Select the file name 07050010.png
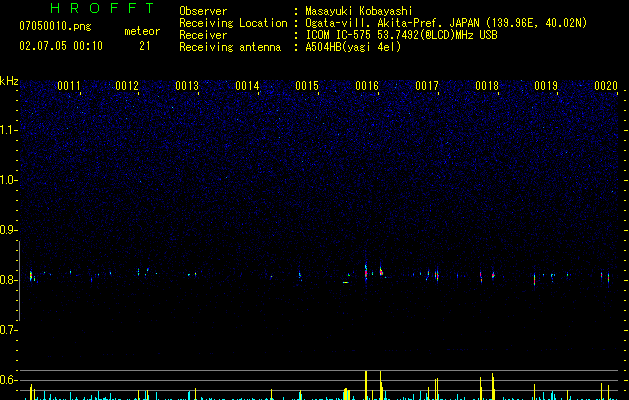 click(55, 27)
